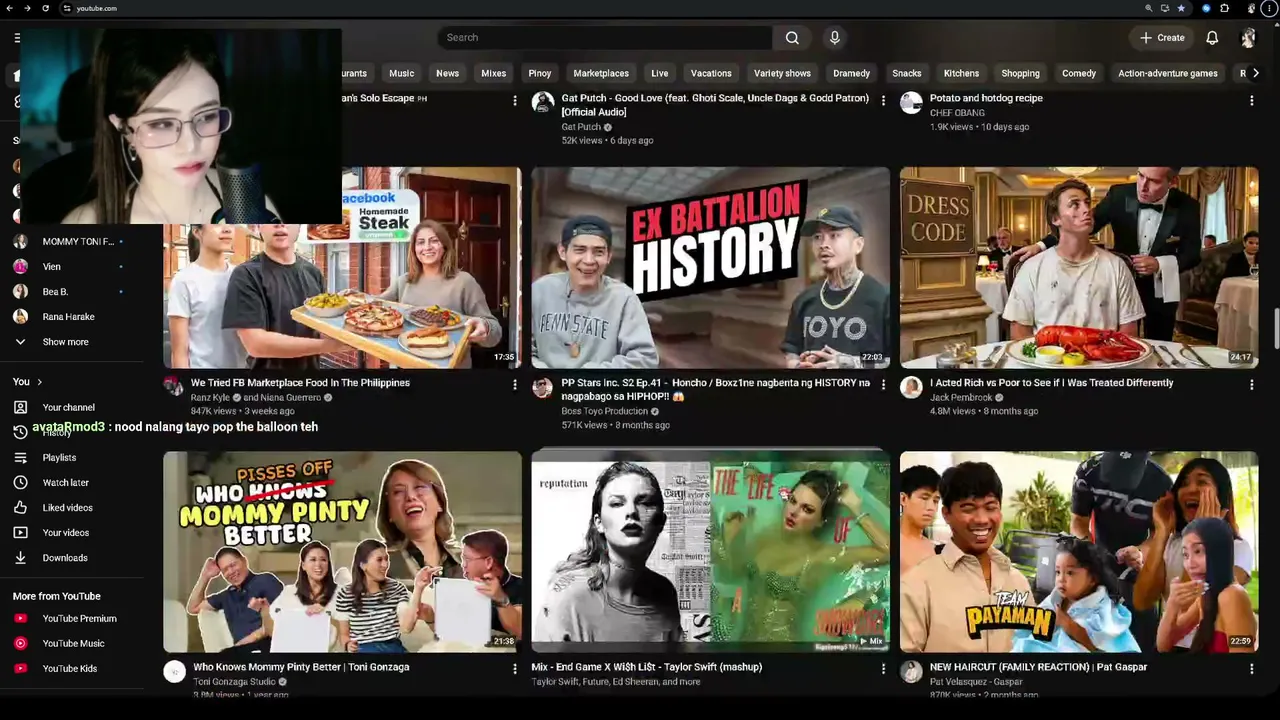Reload the YouTube page
The height and width of the screenshot is (720, 1280).
click(45, 8)
